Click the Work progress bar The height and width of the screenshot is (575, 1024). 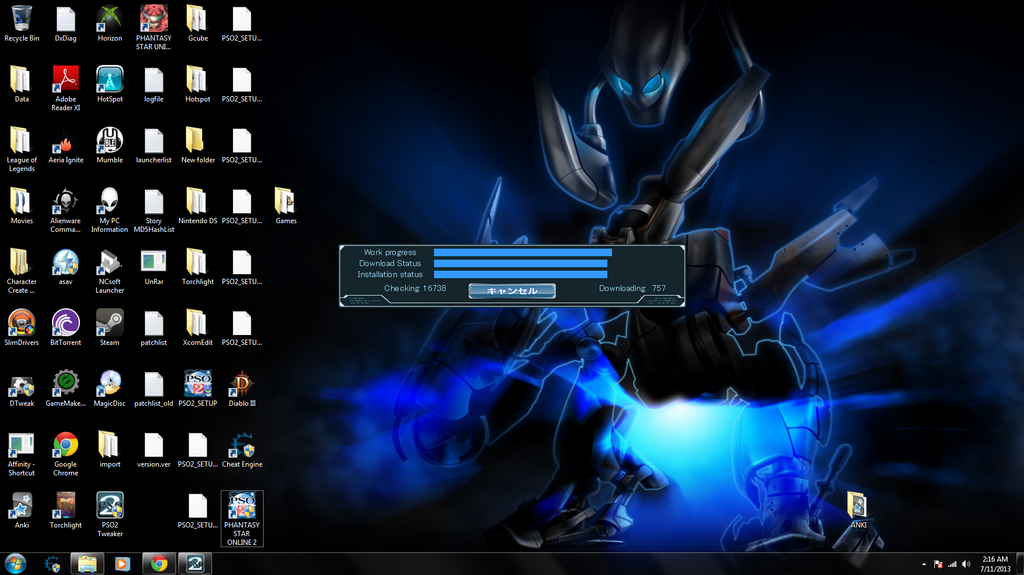click(x=522, y=252)
